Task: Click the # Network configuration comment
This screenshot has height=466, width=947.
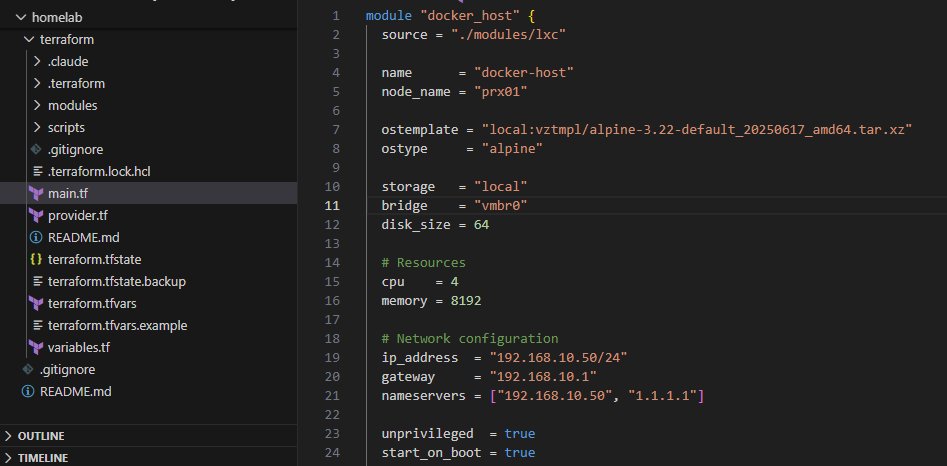Action: (x=470, y=338)
